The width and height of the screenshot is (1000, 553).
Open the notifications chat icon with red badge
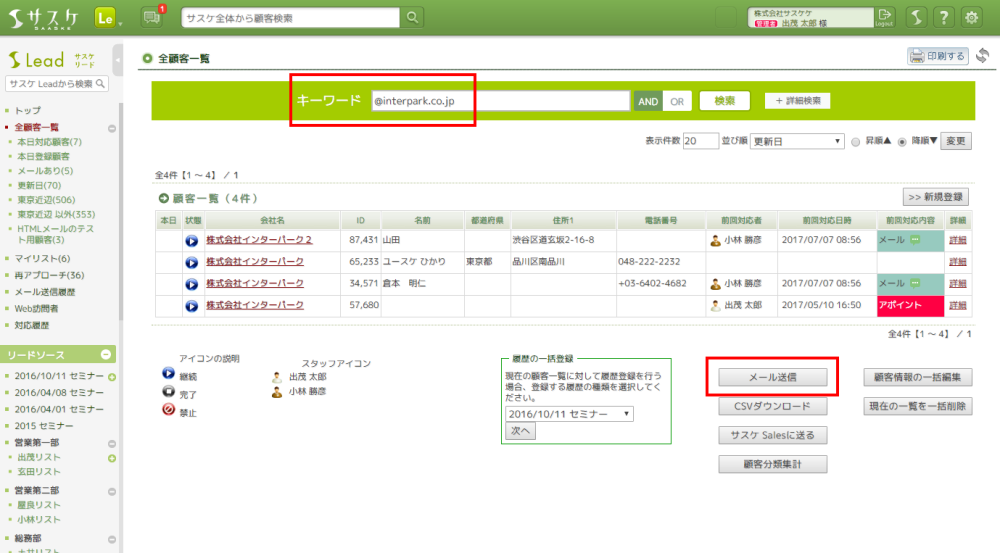click(152, 17)
